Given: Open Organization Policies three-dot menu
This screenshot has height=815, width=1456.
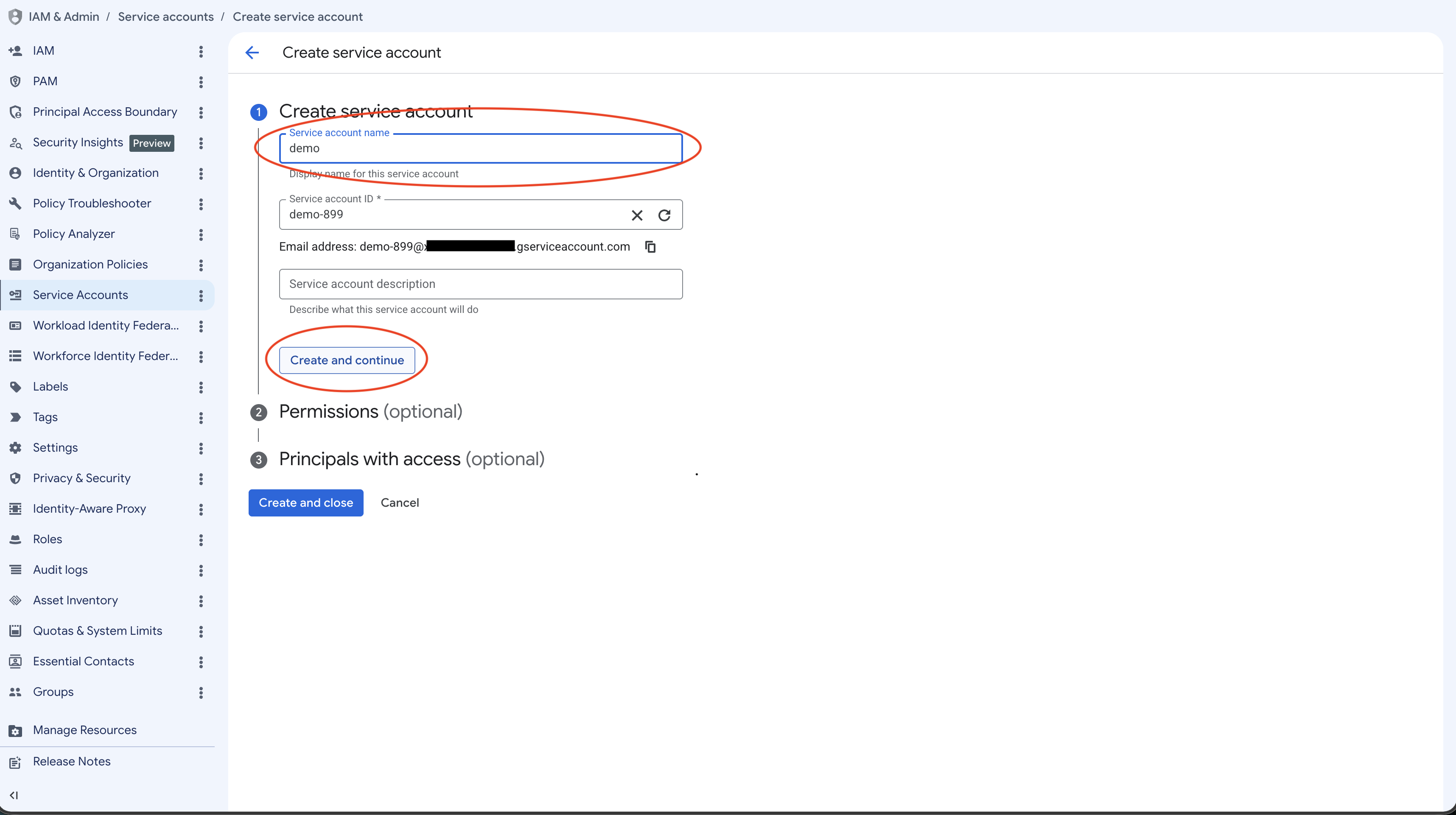Looking at the screenshot, I should pos(201,265).
